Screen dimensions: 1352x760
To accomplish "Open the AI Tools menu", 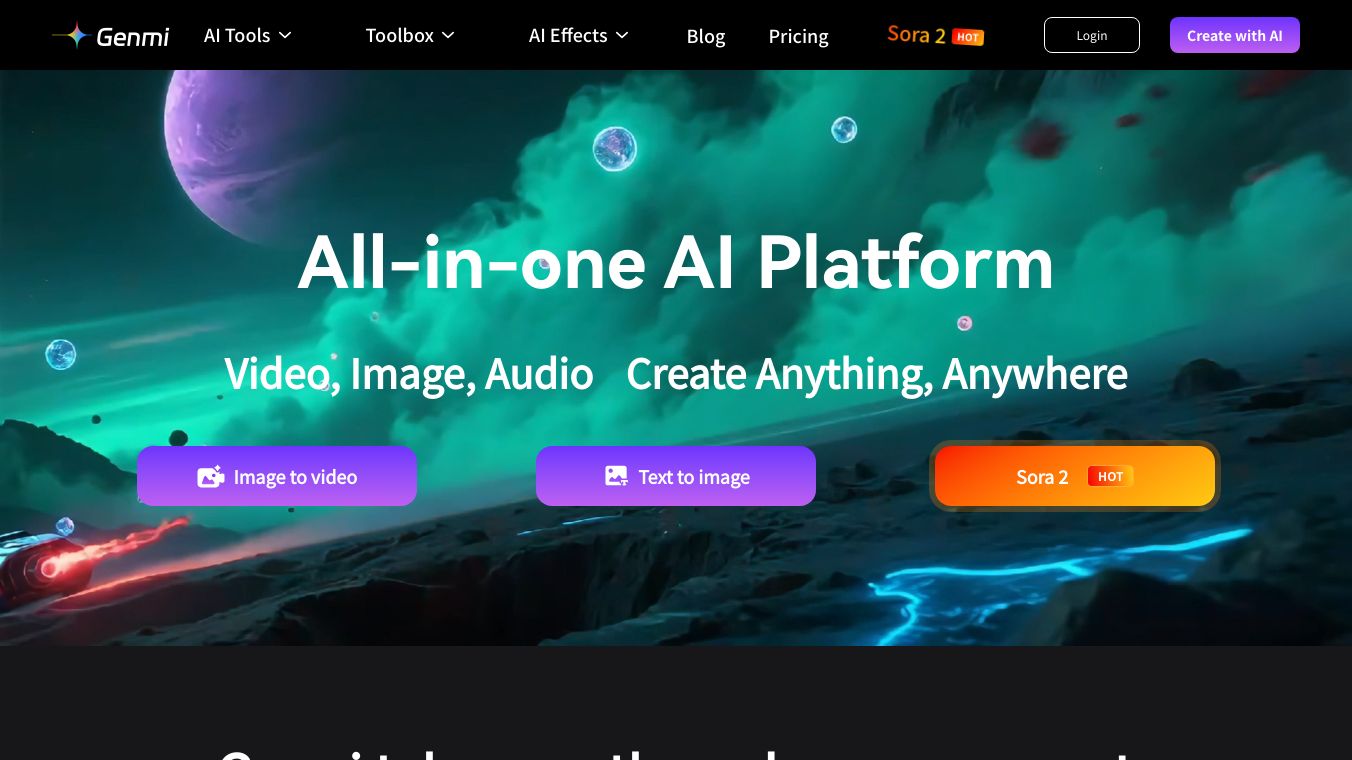I will (248, 35).
